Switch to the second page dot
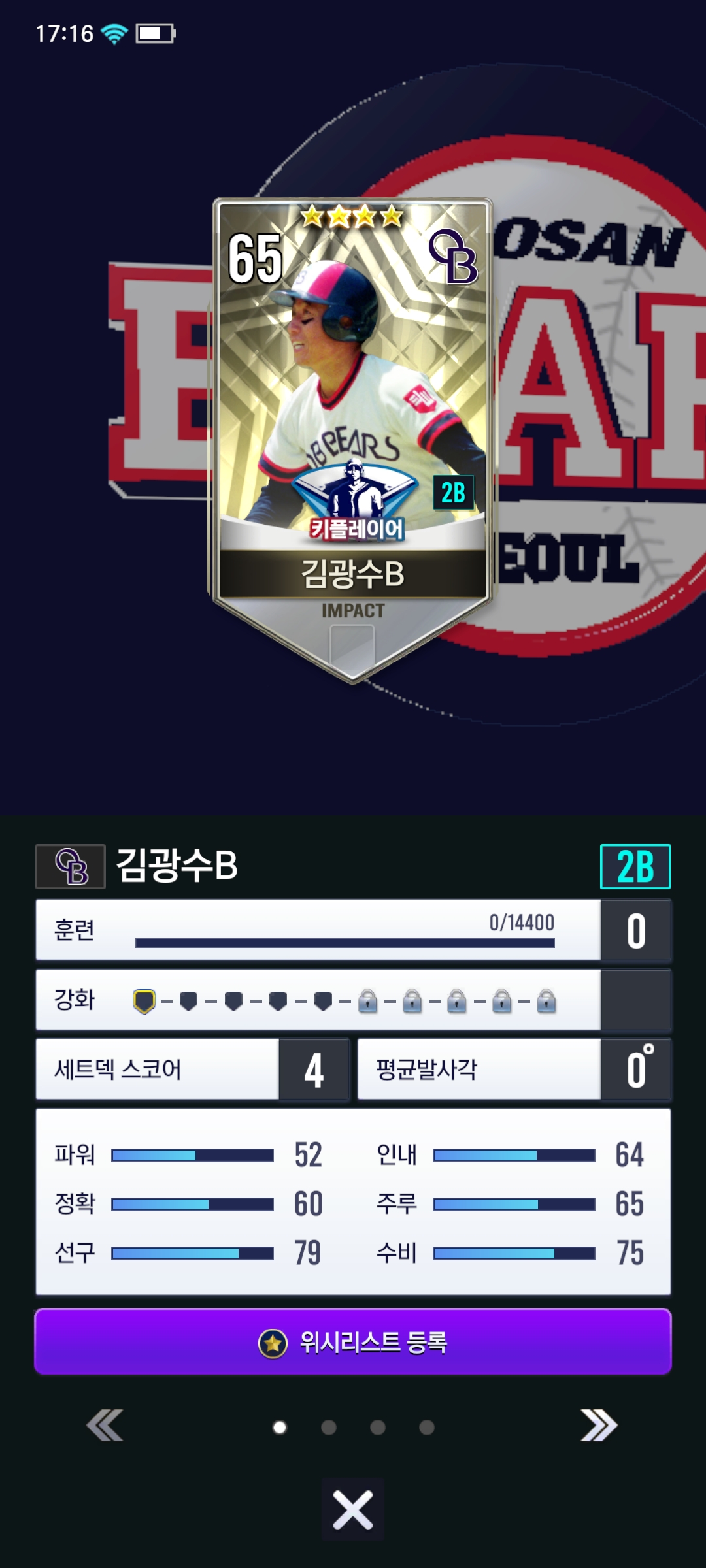706x1568 pixels. coord(329,1428)
